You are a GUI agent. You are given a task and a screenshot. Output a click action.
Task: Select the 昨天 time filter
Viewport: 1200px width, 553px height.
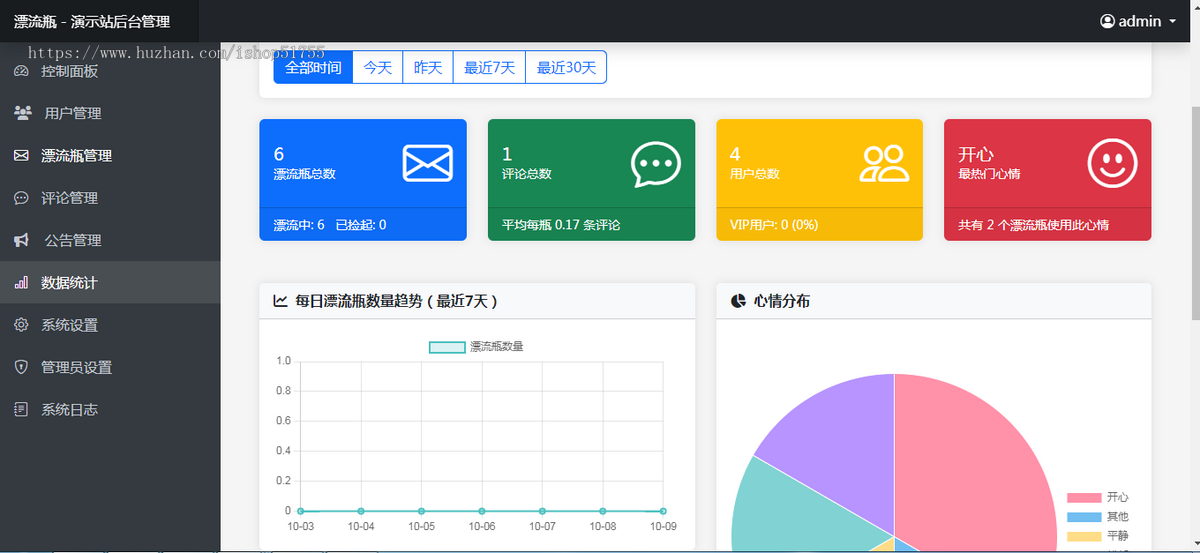click(x=428, y=68)
